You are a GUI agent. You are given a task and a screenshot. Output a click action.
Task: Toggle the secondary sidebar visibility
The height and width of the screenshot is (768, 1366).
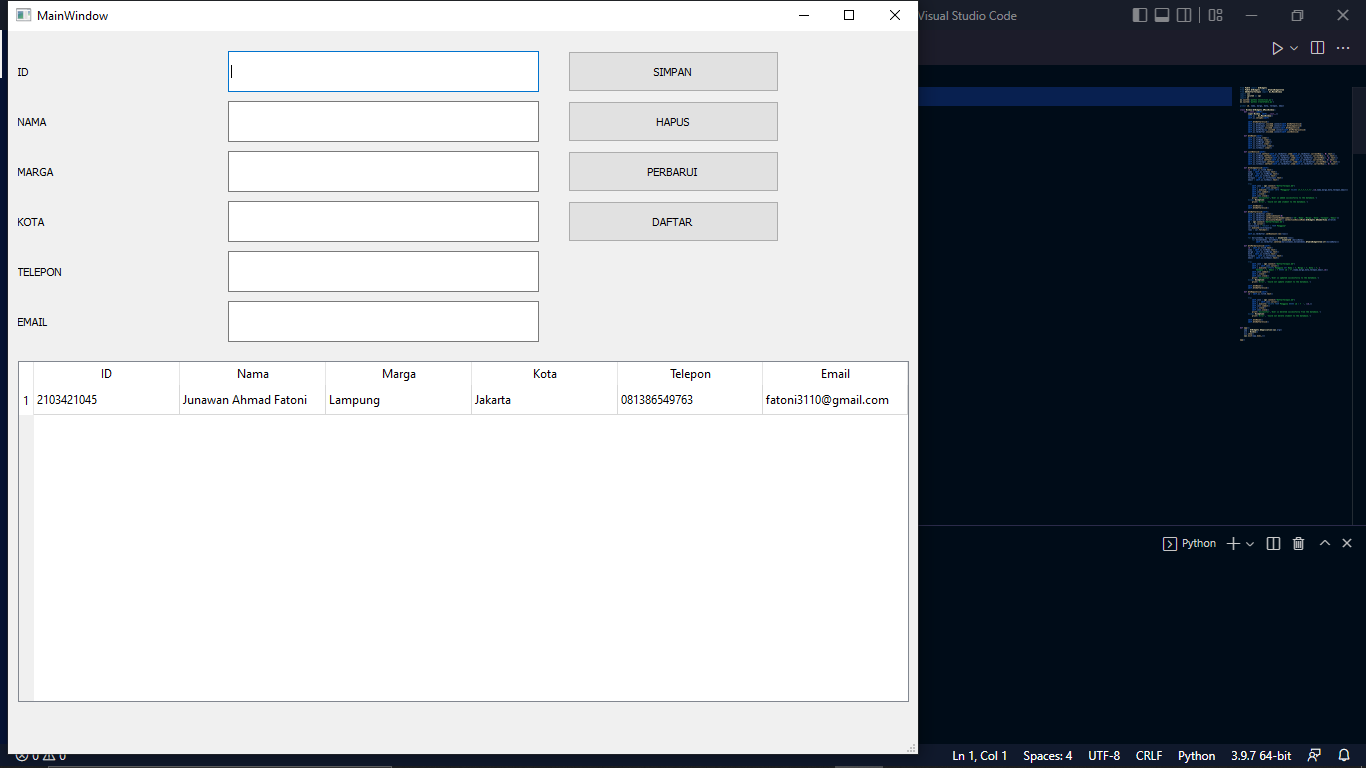(x=1184, y=15)
